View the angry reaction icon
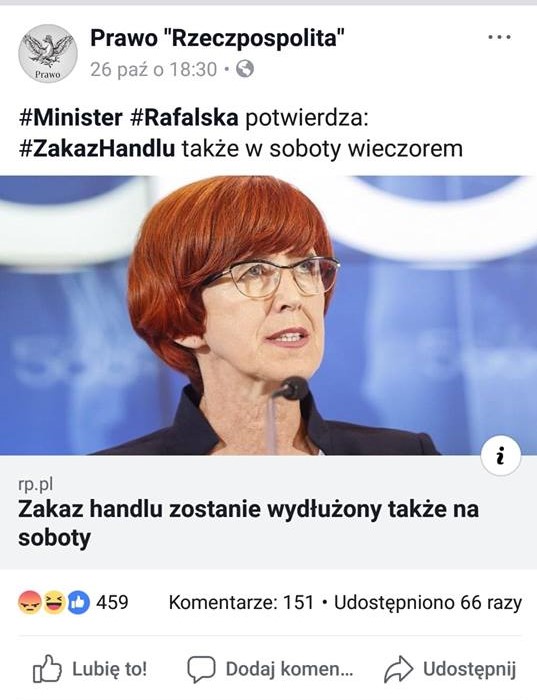This screenshot has width=537, height=700. point(29,602)
